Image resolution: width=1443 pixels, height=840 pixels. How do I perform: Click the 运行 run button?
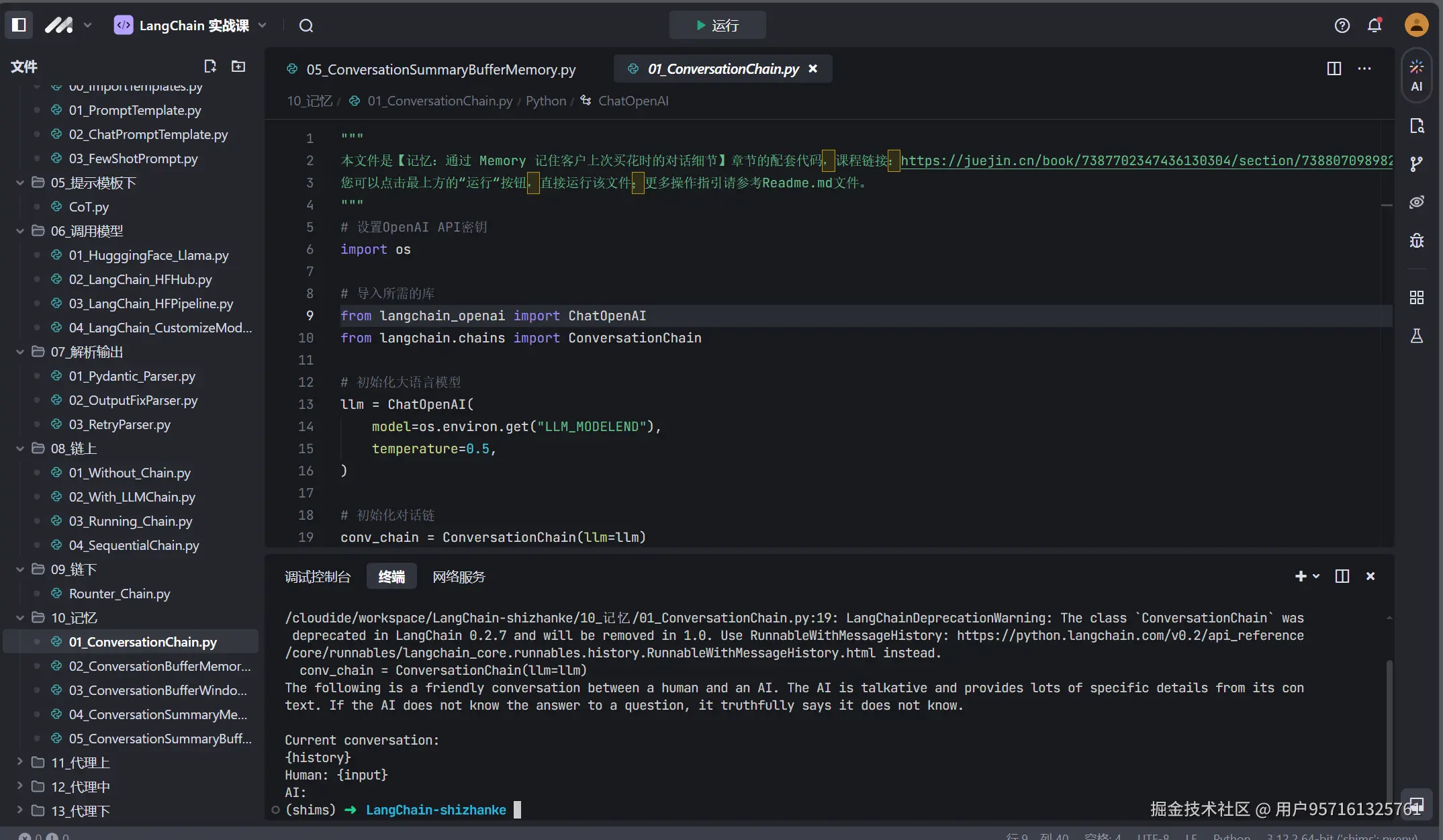pyautogui.click(x=717, y=26)
